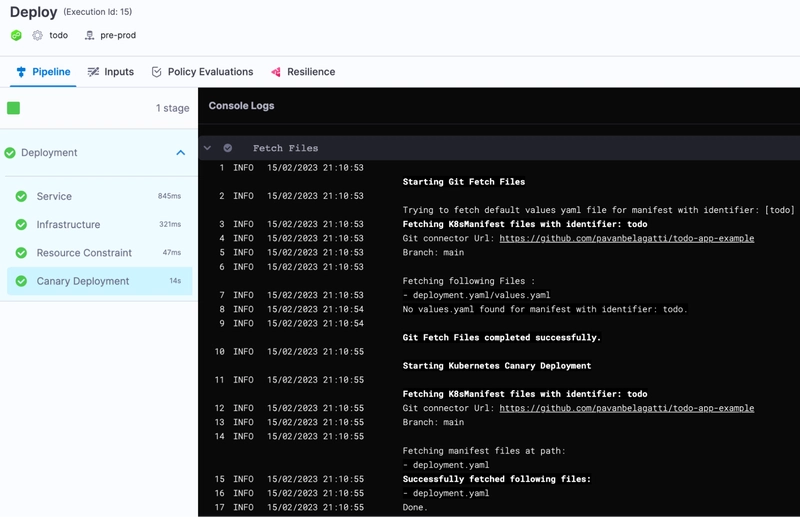Click 'Fetching K8sManifest files' message on line 3

[x=525, y=224]
